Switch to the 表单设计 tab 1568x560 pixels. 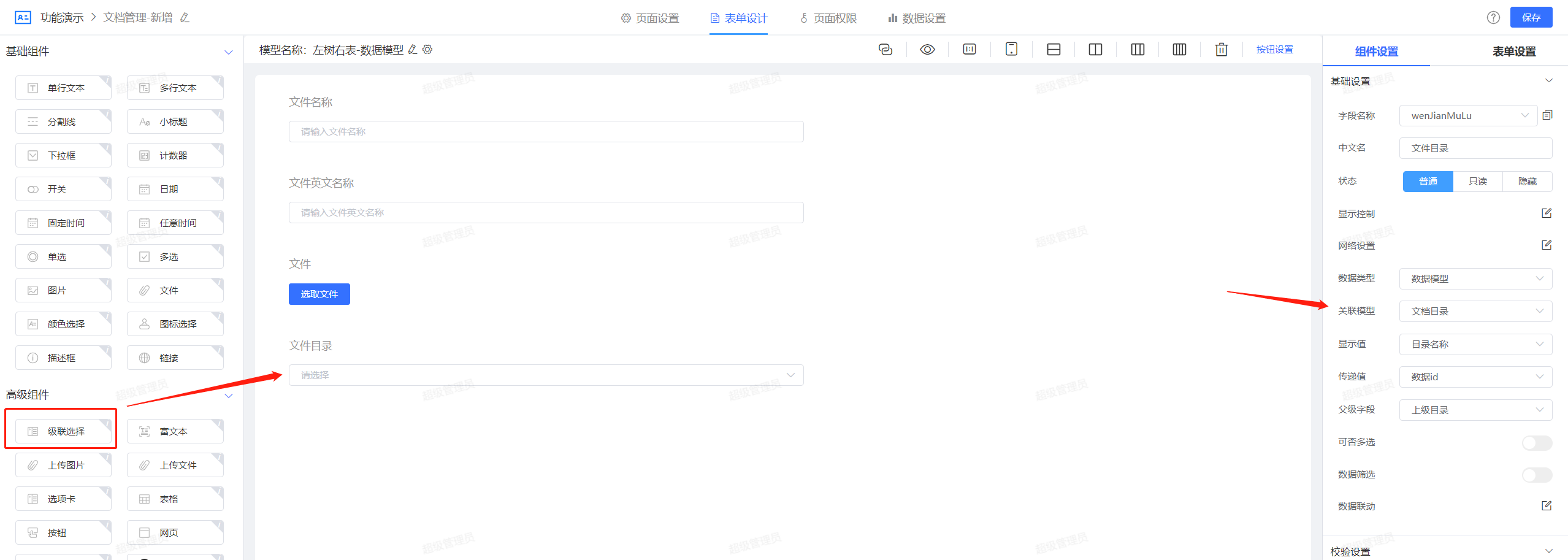738,18
